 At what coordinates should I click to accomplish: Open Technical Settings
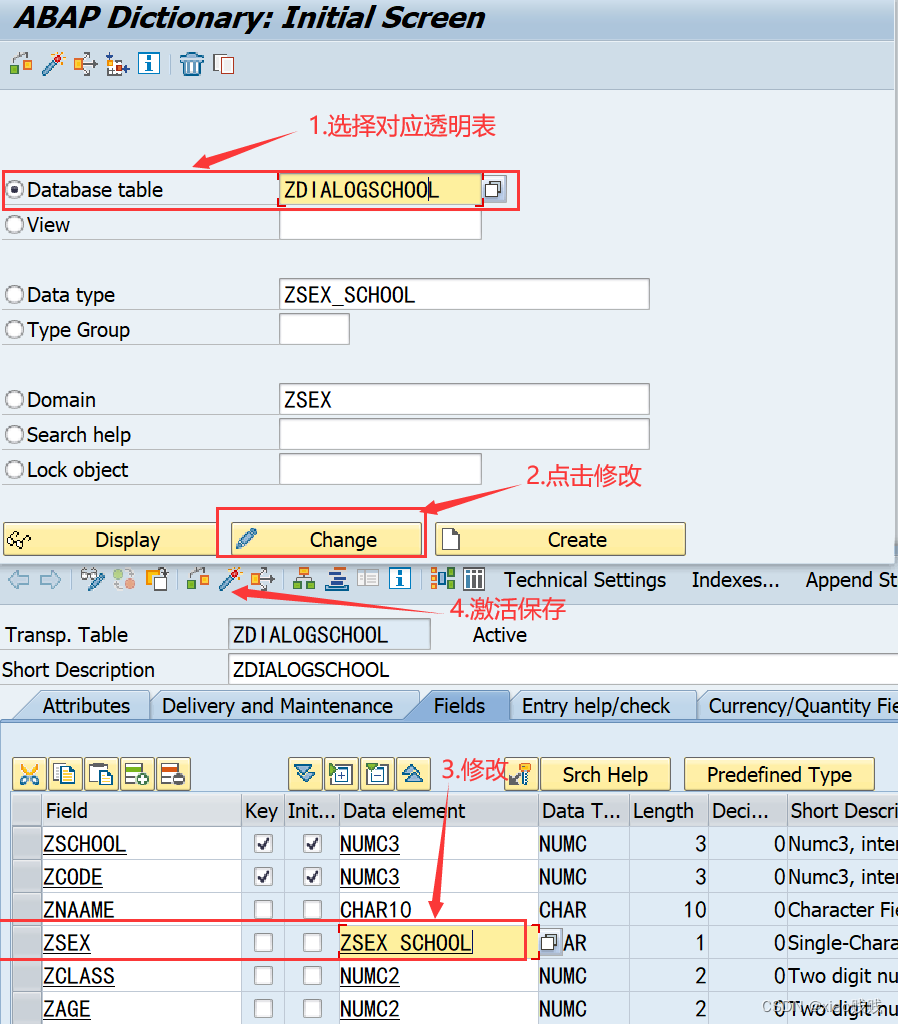coord(585,579)
